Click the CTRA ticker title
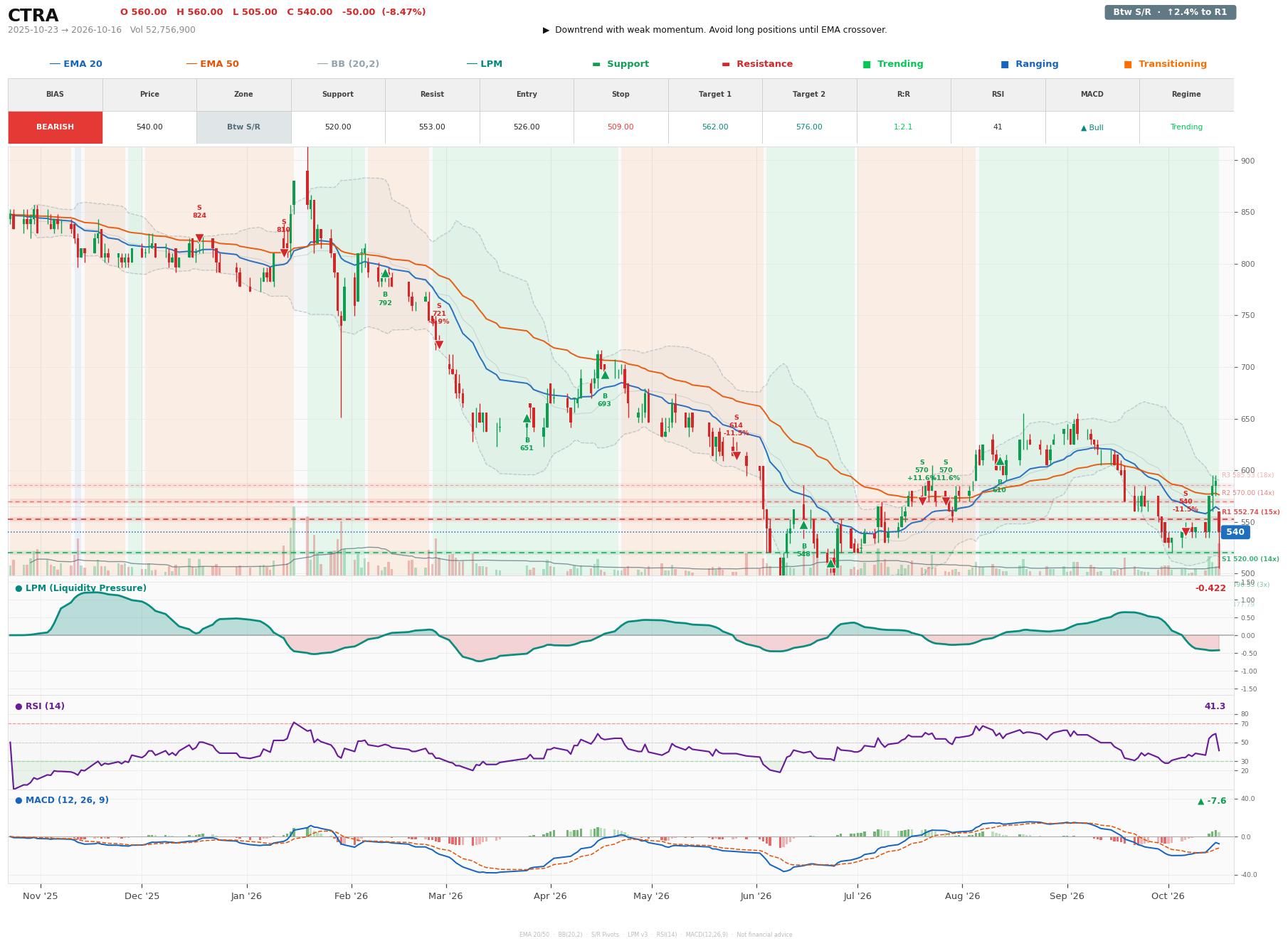 click(x=33, y=16)
